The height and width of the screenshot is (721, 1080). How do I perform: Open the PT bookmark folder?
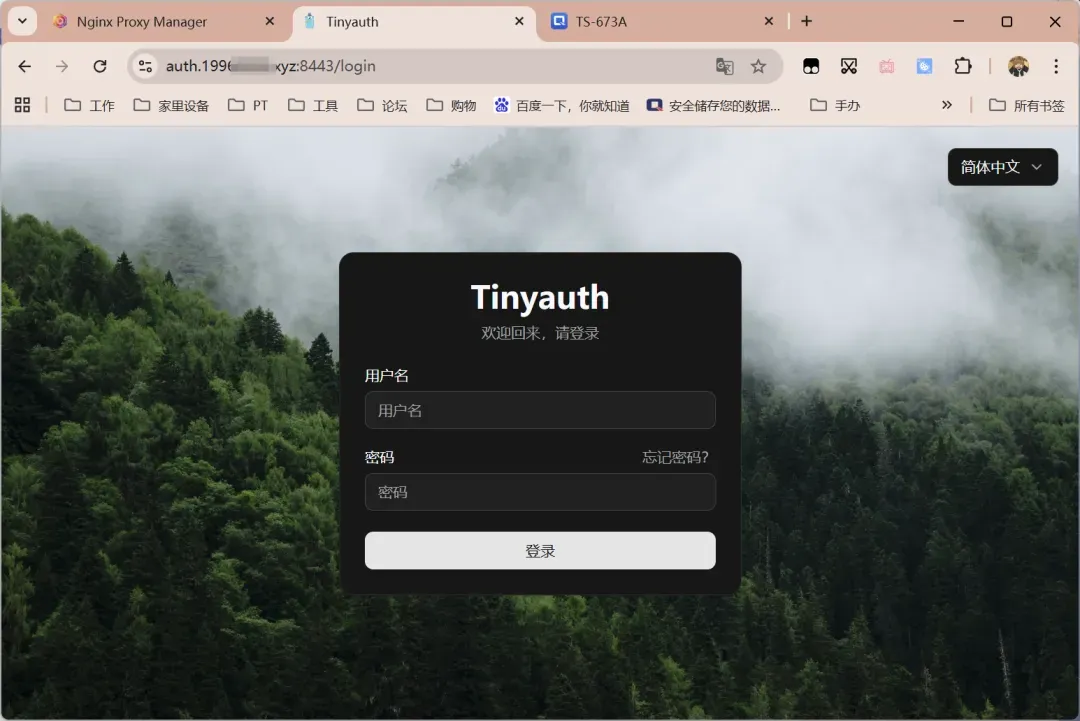tap(248, 105)
